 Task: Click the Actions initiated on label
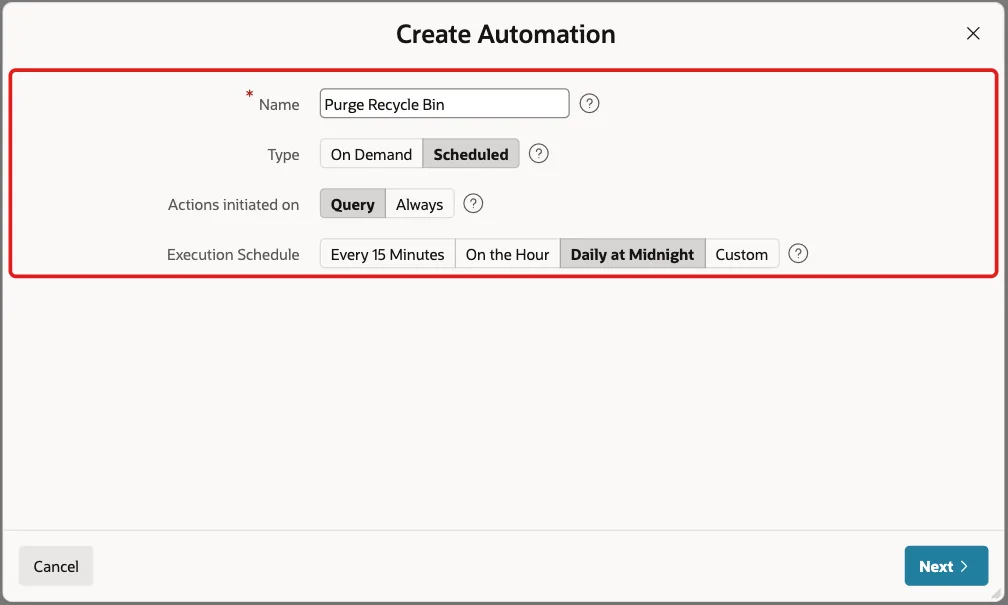point(233,204)
